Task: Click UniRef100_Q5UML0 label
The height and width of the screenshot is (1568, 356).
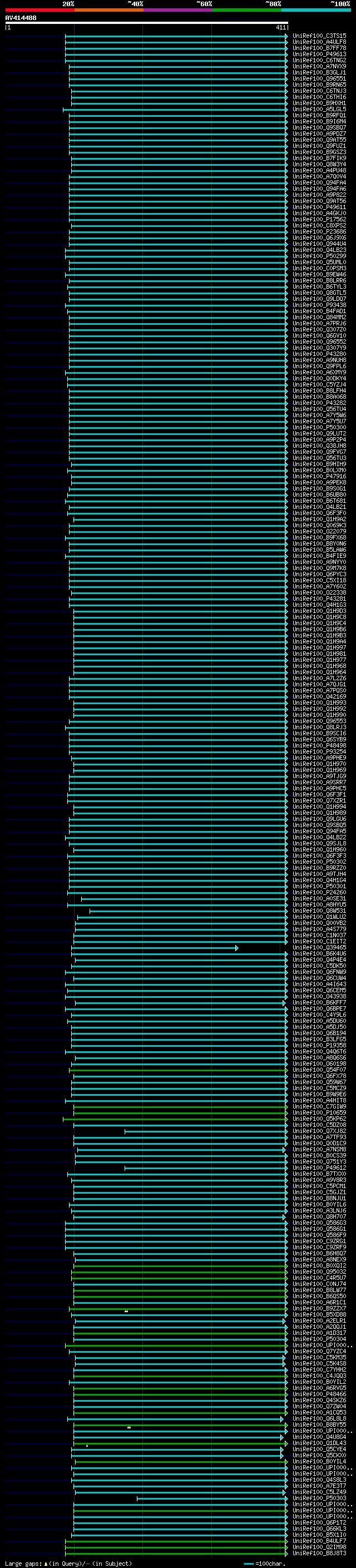Action: (x=319, y=263)
